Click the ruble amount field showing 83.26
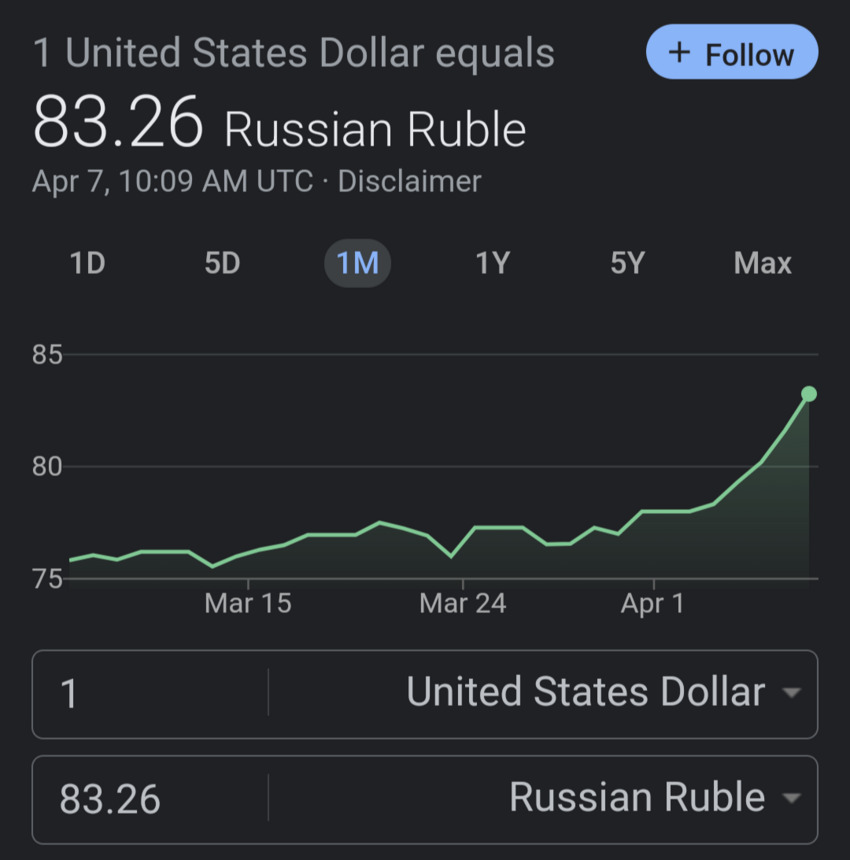This screenshot has width=850, height=860. click(150, 798)
